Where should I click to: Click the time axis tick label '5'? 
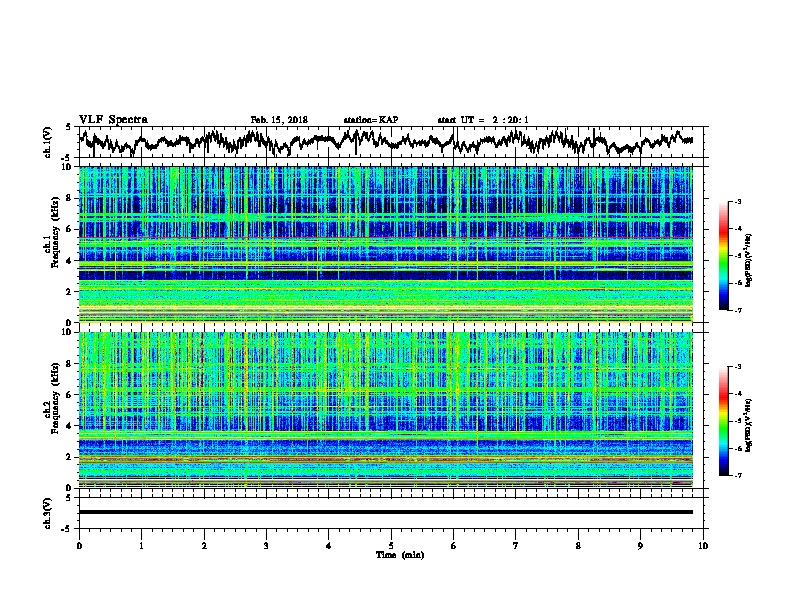(x=391, y=546)
